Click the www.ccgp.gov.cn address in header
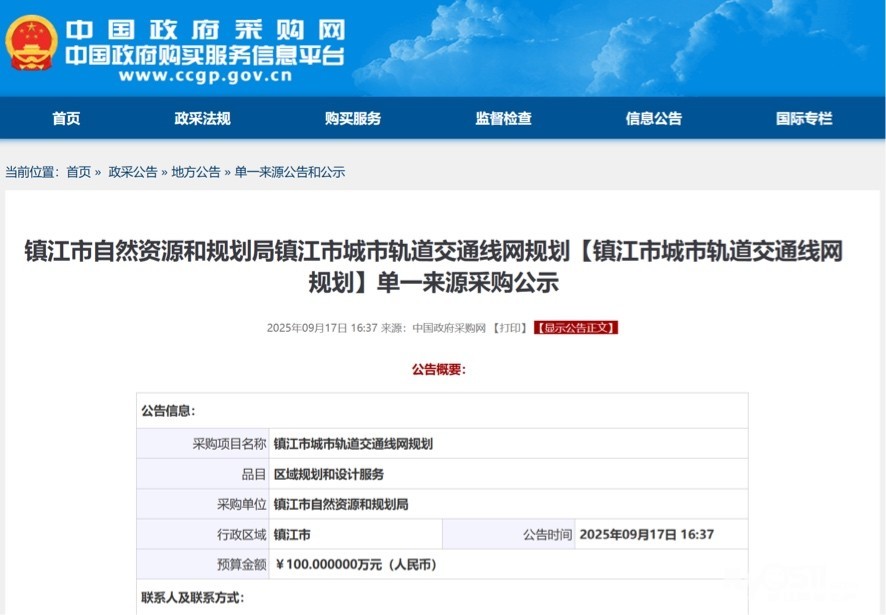Image resolution: width=886 pixels, height=615 pixels. click(x=205, y=75)
